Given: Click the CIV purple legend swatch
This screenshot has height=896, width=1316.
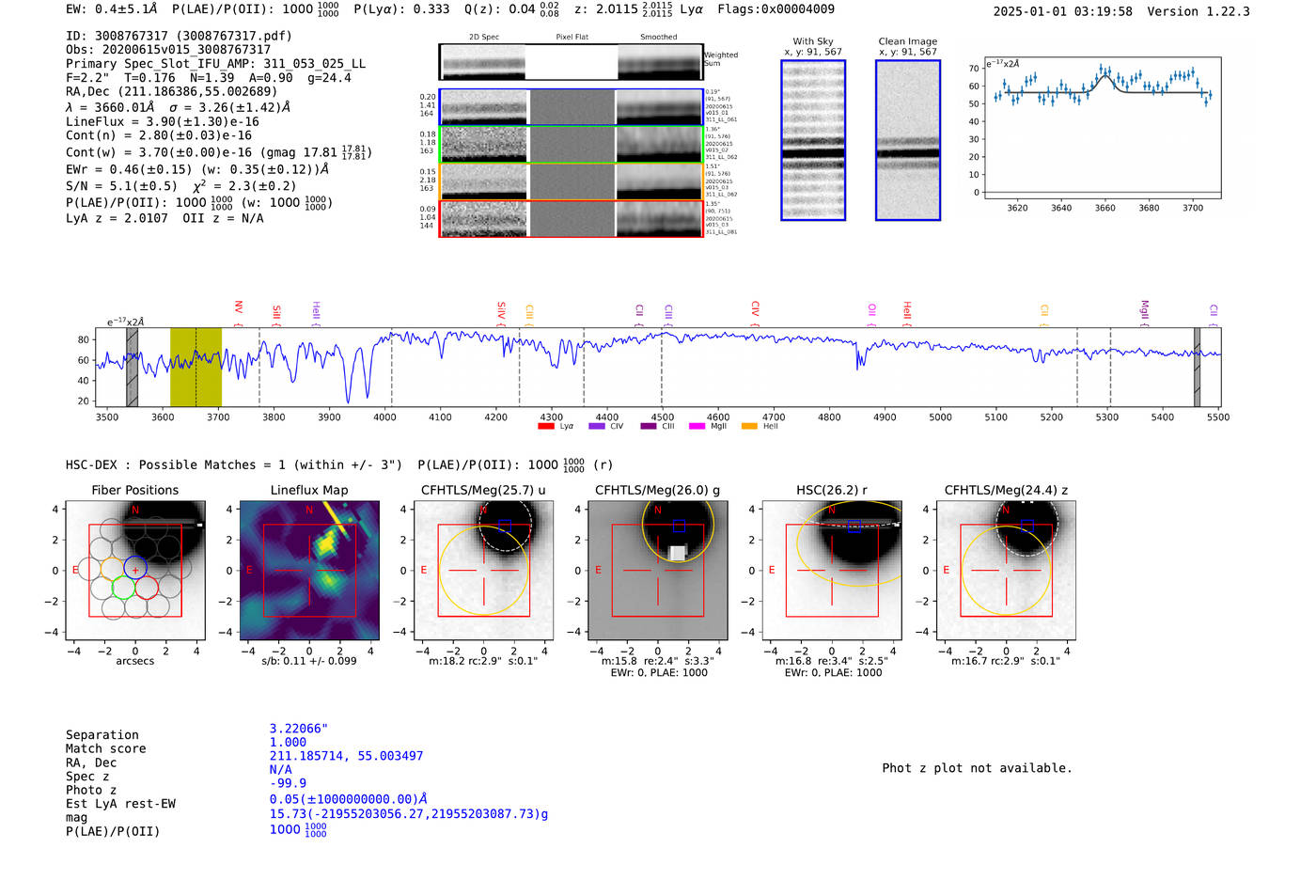Looking at the screenshot, I should [596, 426].
